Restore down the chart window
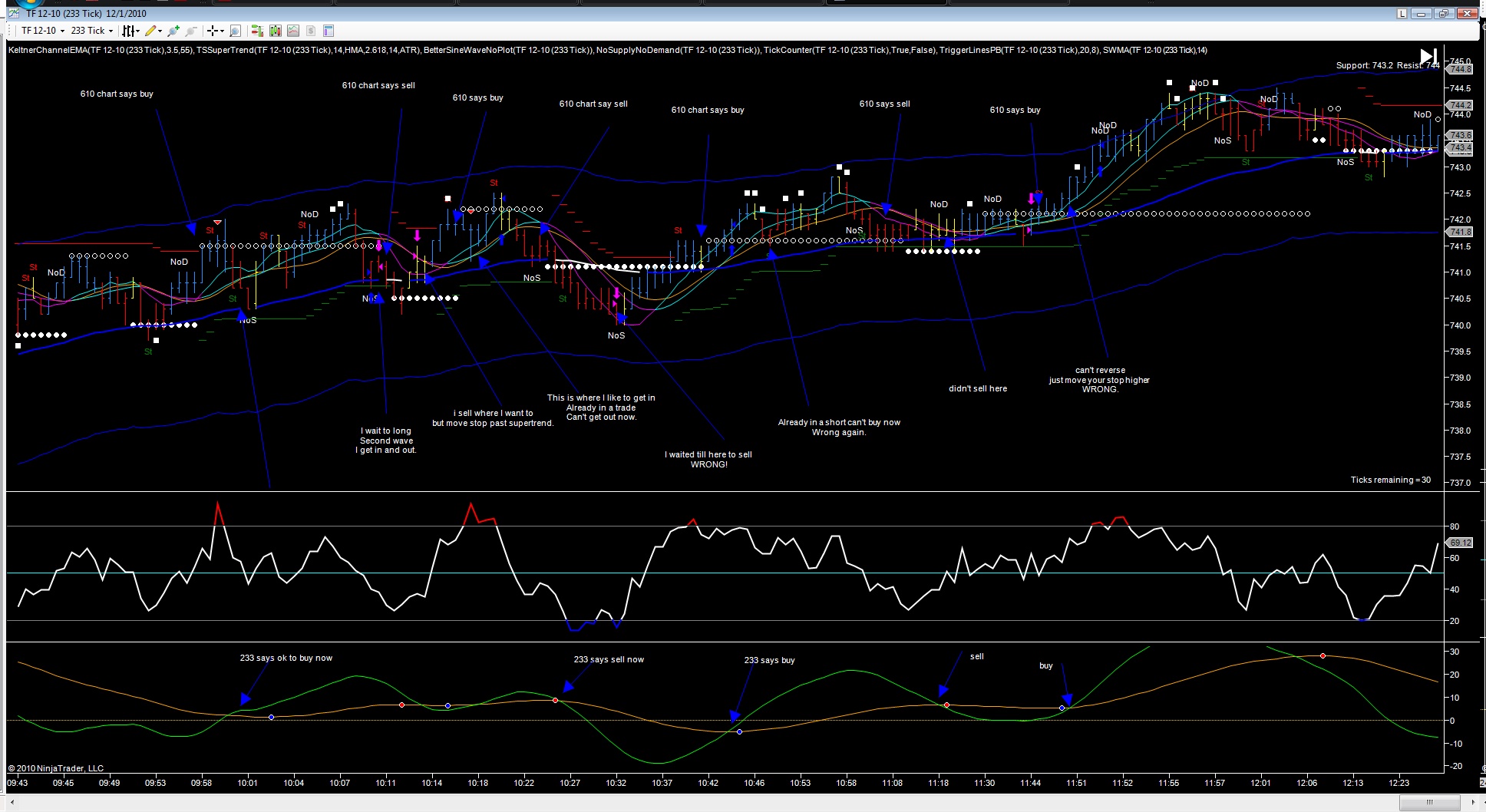This screenshot has width=1486, height=812. pyautogui.click(x=1443, y=14)
